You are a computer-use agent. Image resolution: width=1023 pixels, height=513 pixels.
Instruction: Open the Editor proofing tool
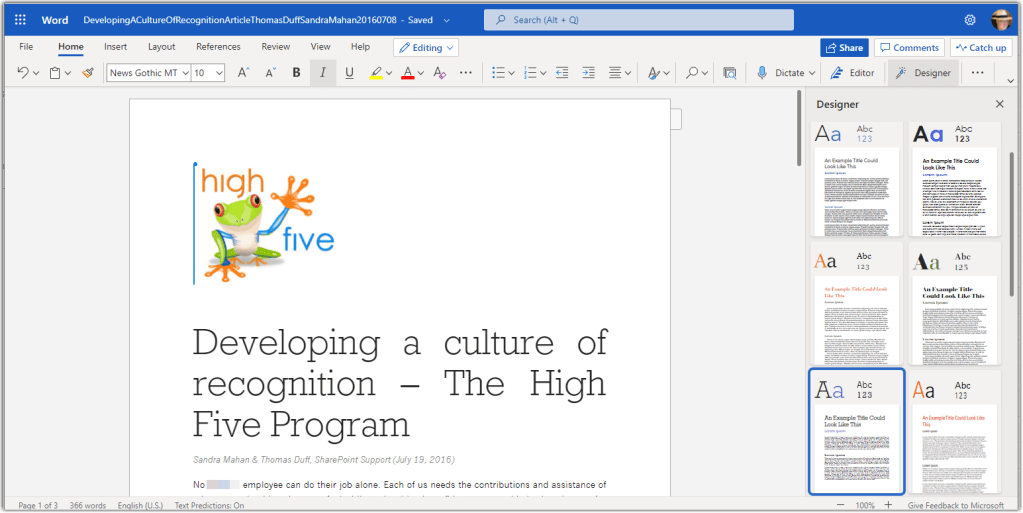coord(852,73)
